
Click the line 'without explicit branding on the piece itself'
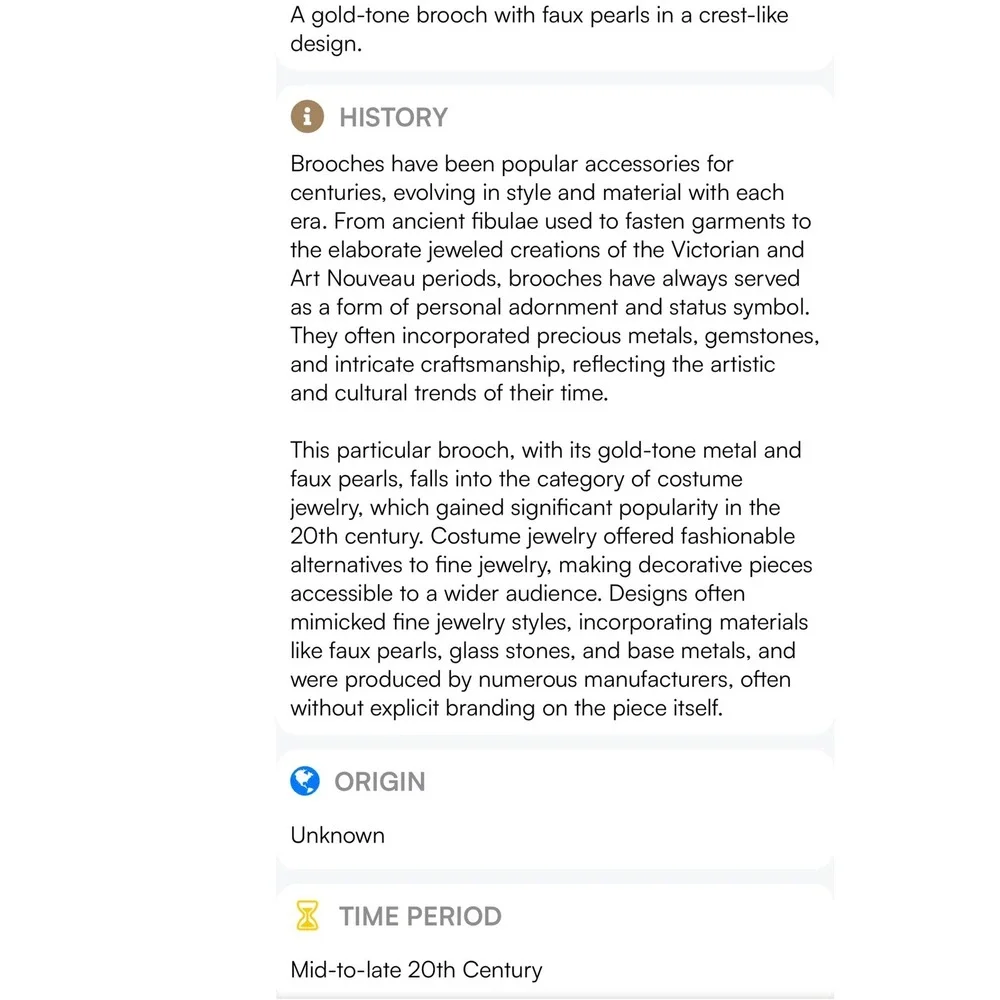[506, 708]
